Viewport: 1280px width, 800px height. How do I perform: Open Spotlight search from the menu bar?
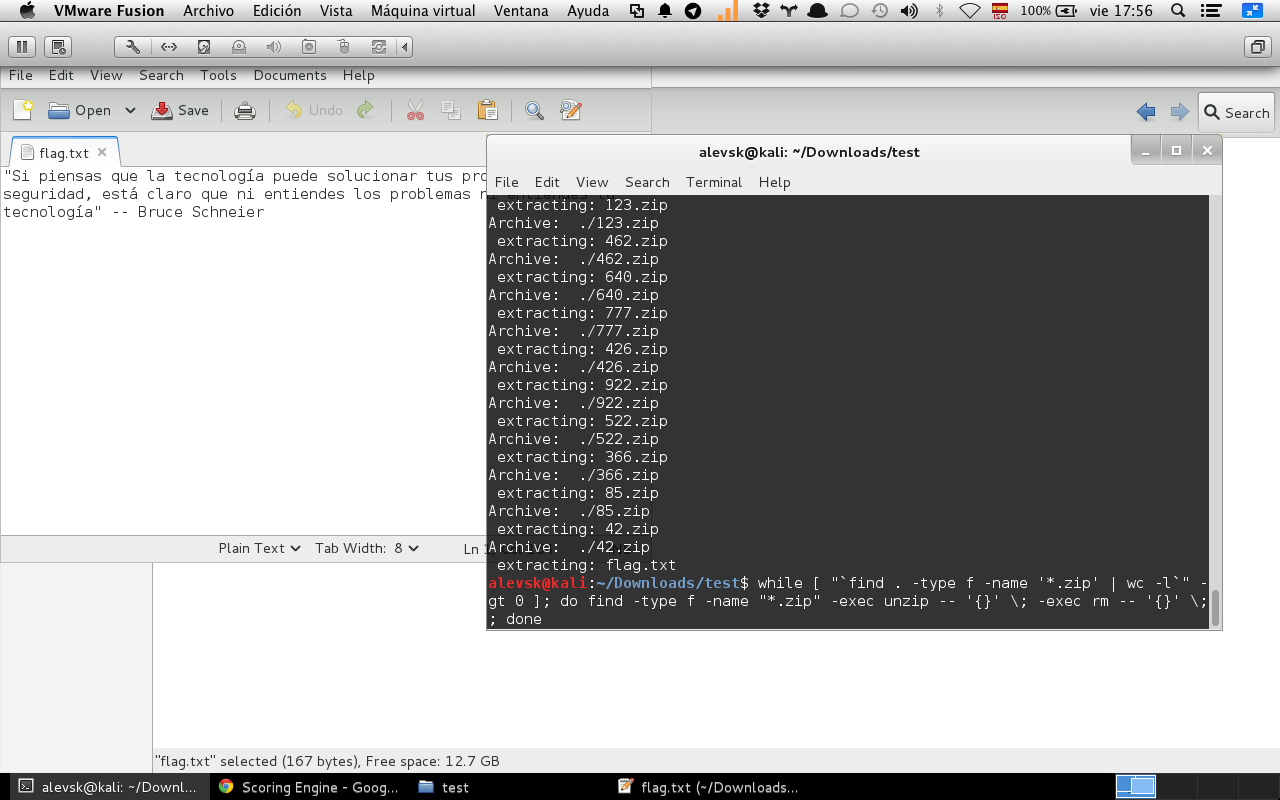pos(1177,11)
